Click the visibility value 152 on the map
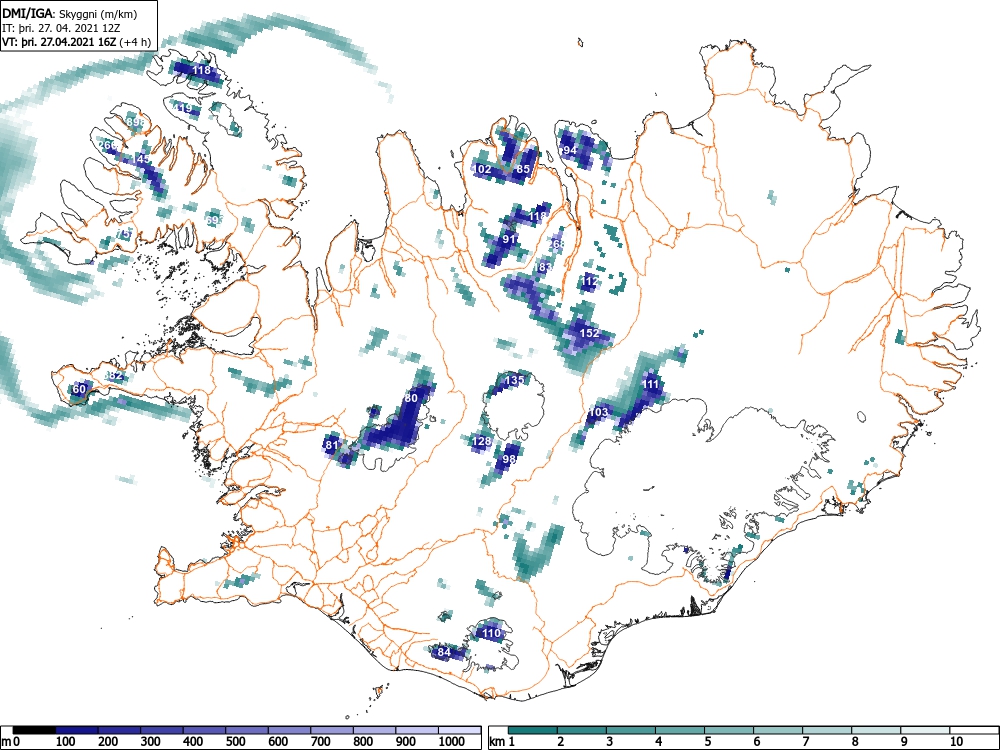 tap(589, 333)
